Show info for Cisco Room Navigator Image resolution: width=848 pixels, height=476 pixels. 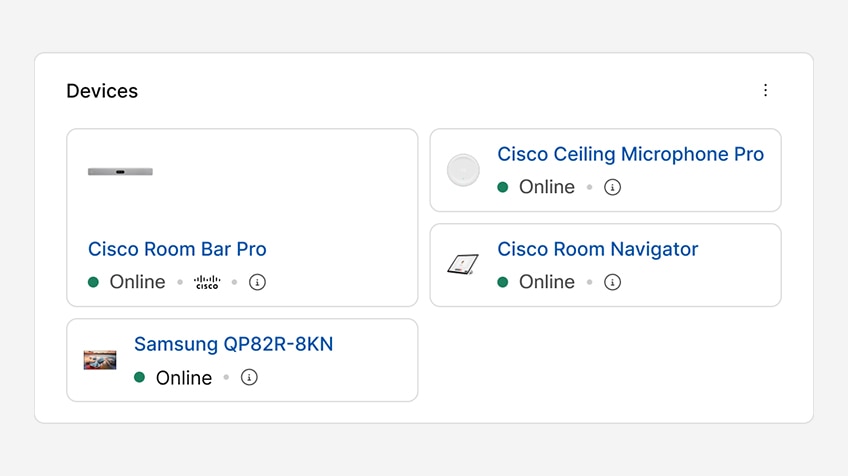point(612,282)
